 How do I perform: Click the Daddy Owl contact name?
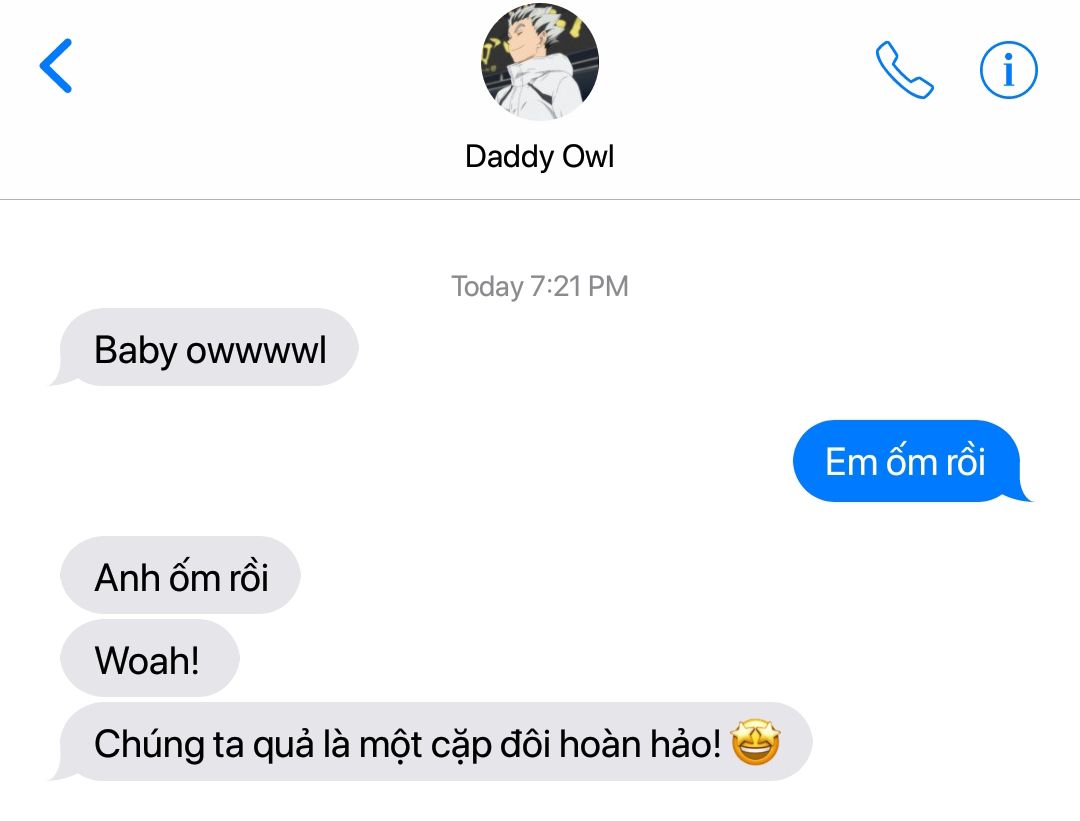tap(539, 156)
